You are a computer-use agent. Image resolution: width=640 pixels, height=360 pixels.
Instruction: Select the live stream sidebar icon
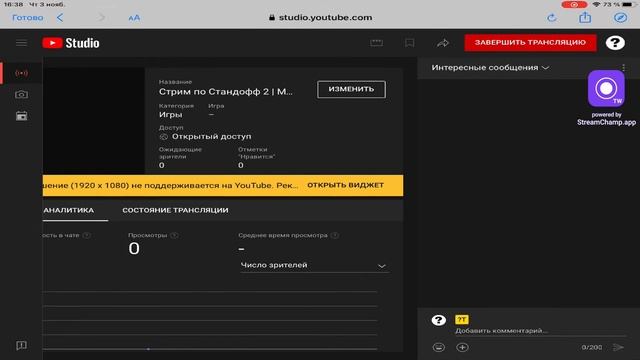coord(21,73)
